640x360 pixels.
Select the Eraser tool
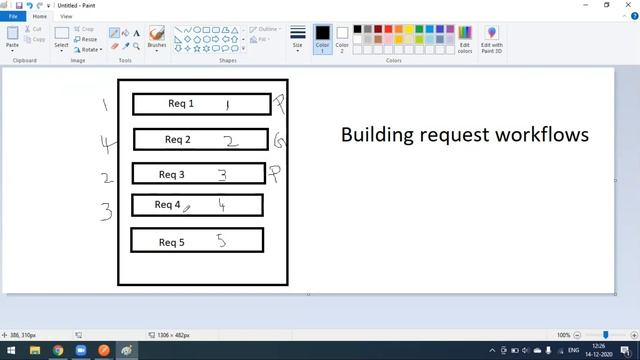click(x=114, y=46)
